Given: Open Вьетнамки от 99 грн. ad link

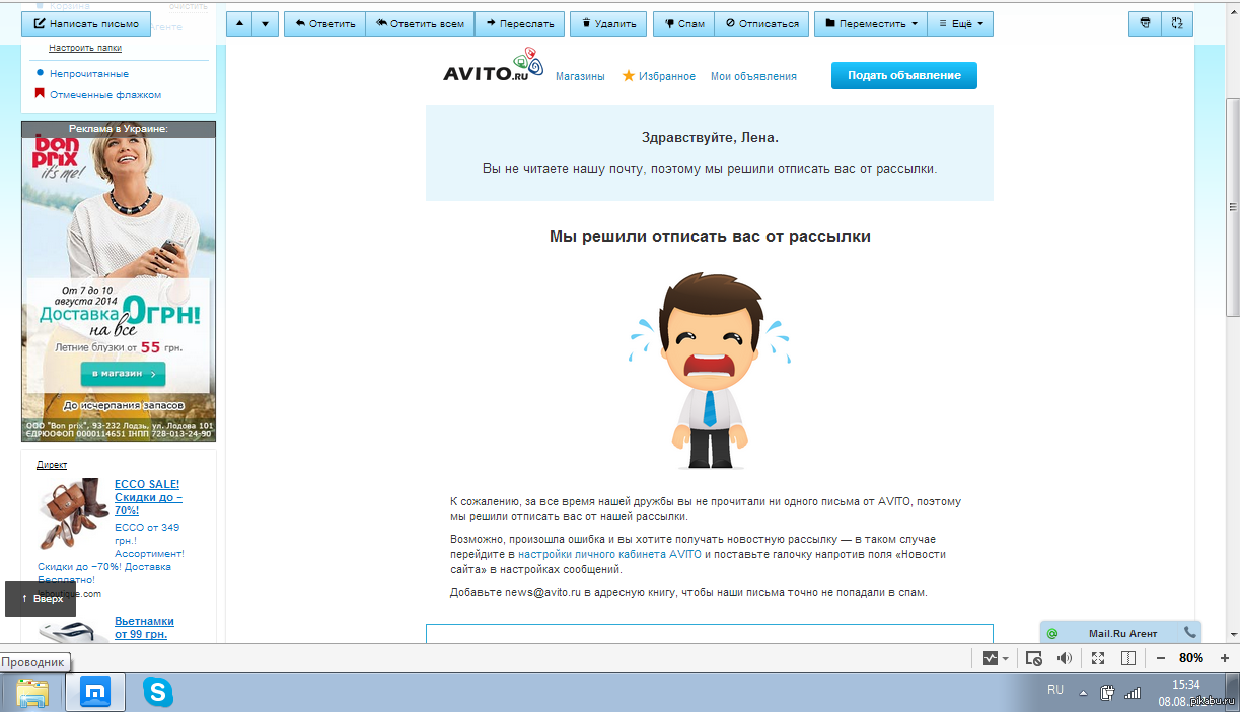Looking at the screenshot, I should [x=144, y=627].
